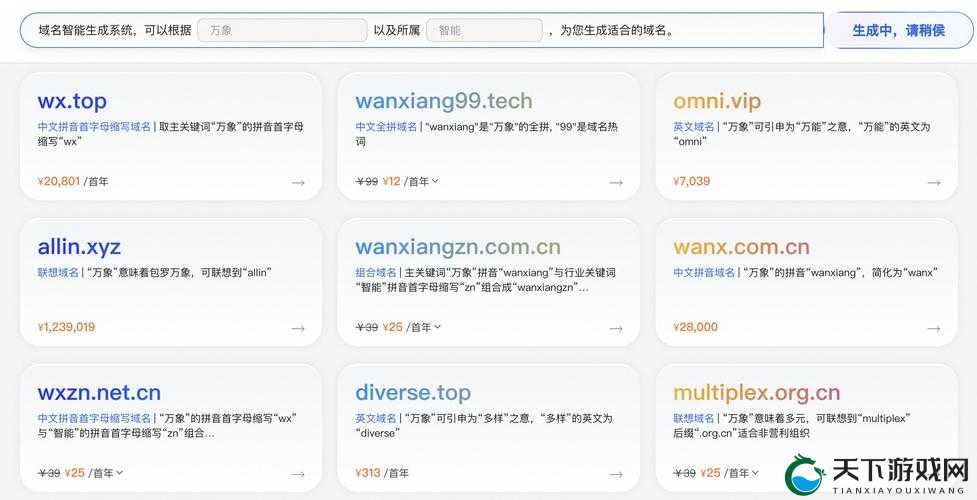Click the struck-through ¥99 price on wanxiang99.tech

click(367, 181)
